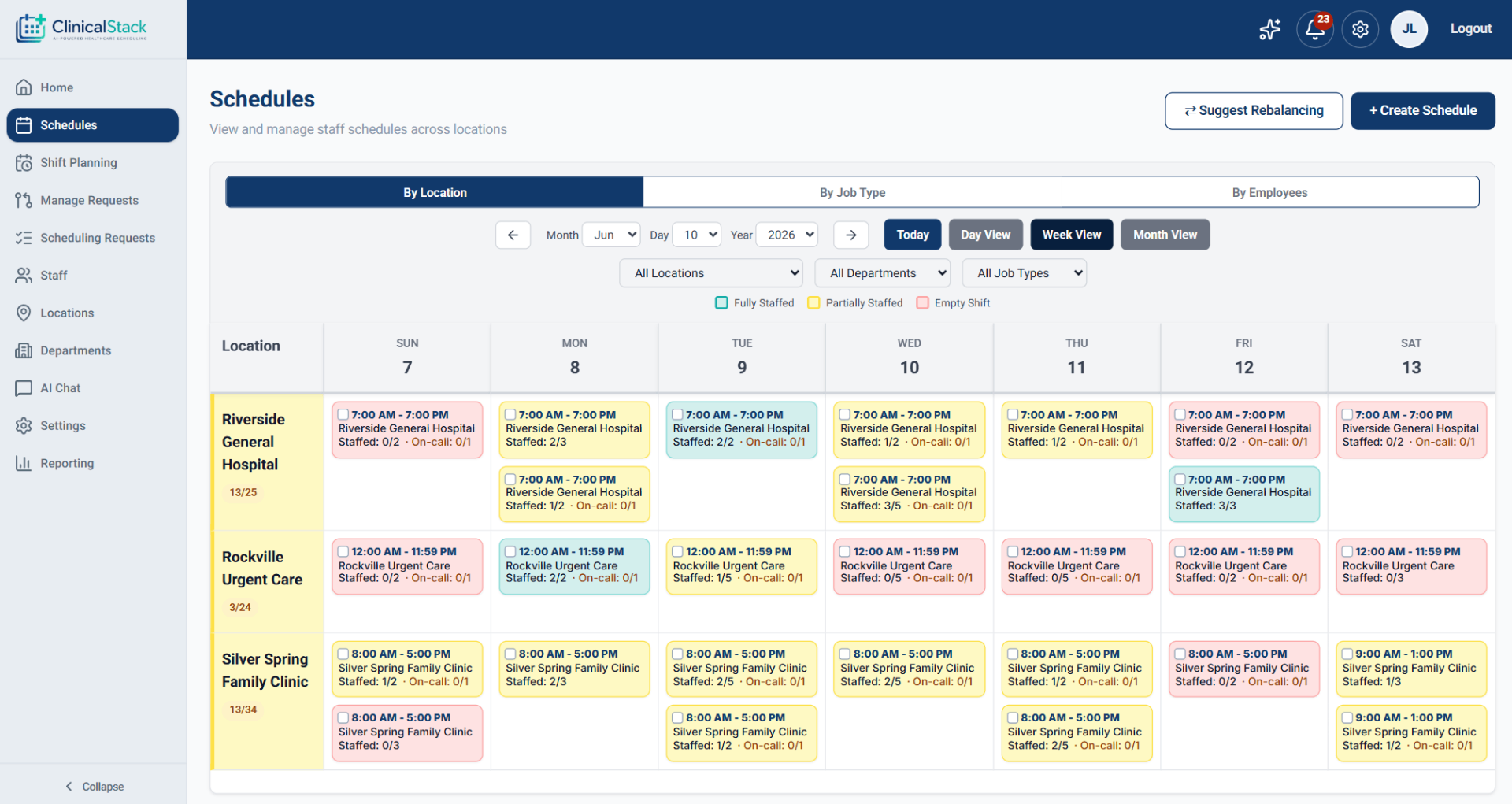Image resolution: width=1512 pixels, height=804 pixels.
Task: Expand the All Job Types dropdown
Action: point(1025,273)
